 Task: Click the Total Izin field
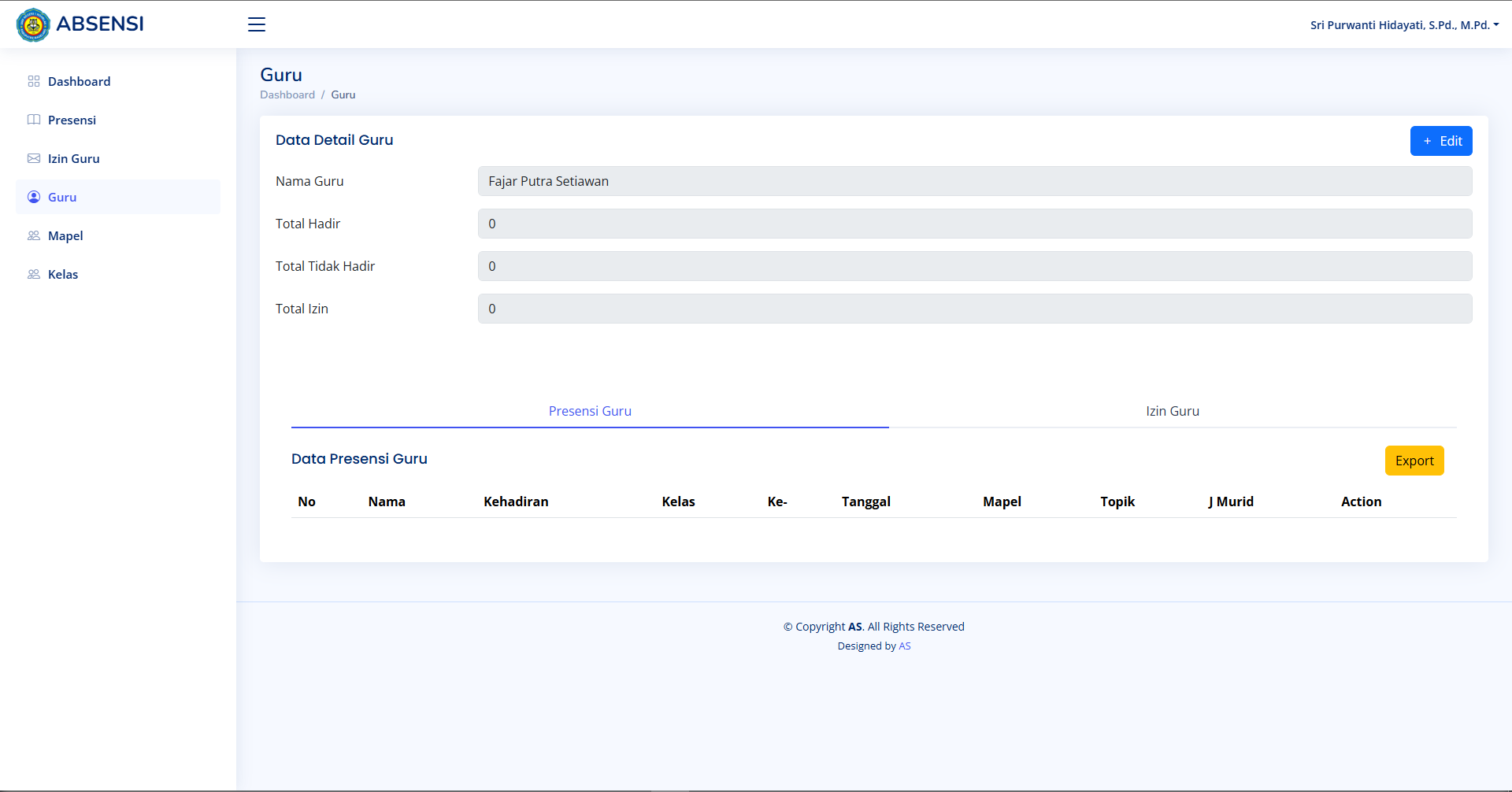[x=974, y=309]
